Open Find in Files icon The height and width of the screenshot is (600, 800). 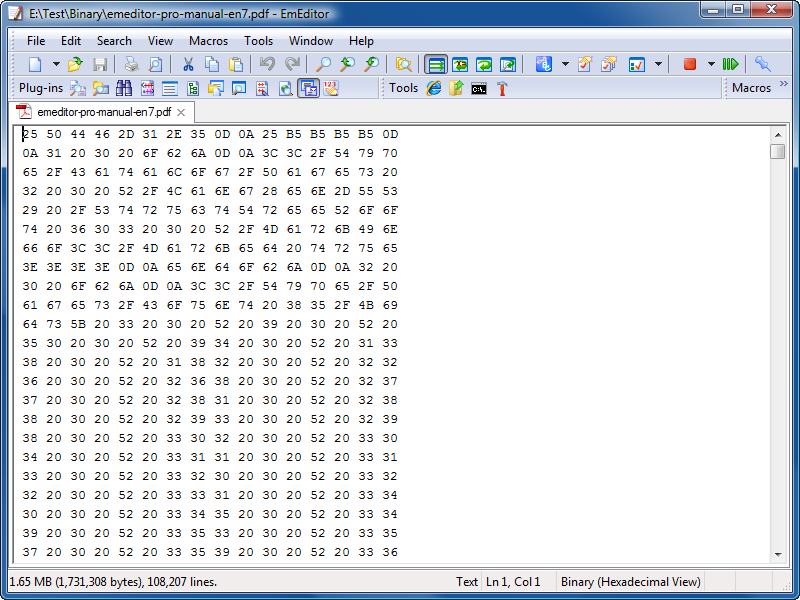[404, 64]
